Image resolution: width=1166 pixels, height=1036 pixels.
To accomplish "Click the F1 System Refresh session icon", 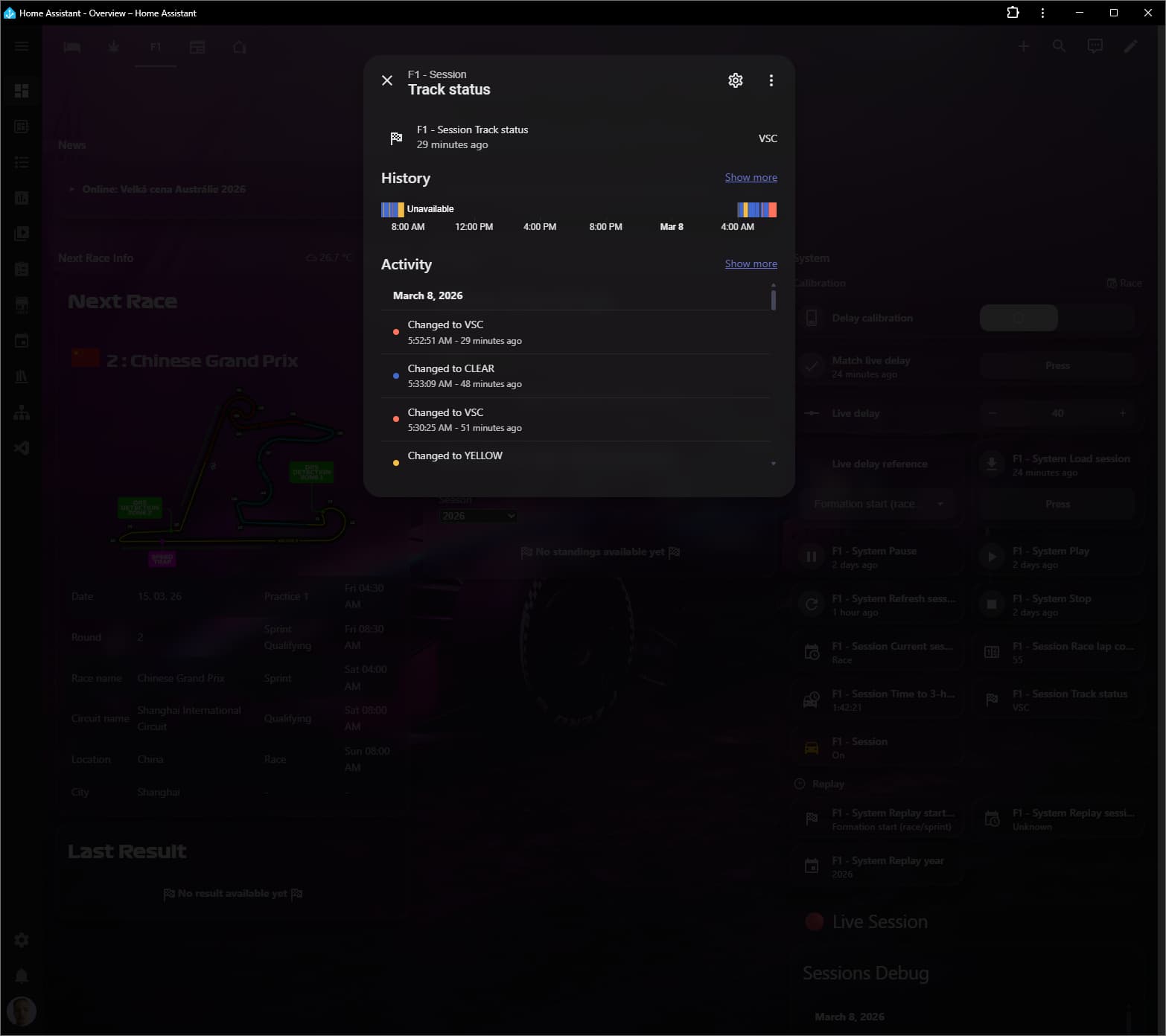I will click(812, 604).
